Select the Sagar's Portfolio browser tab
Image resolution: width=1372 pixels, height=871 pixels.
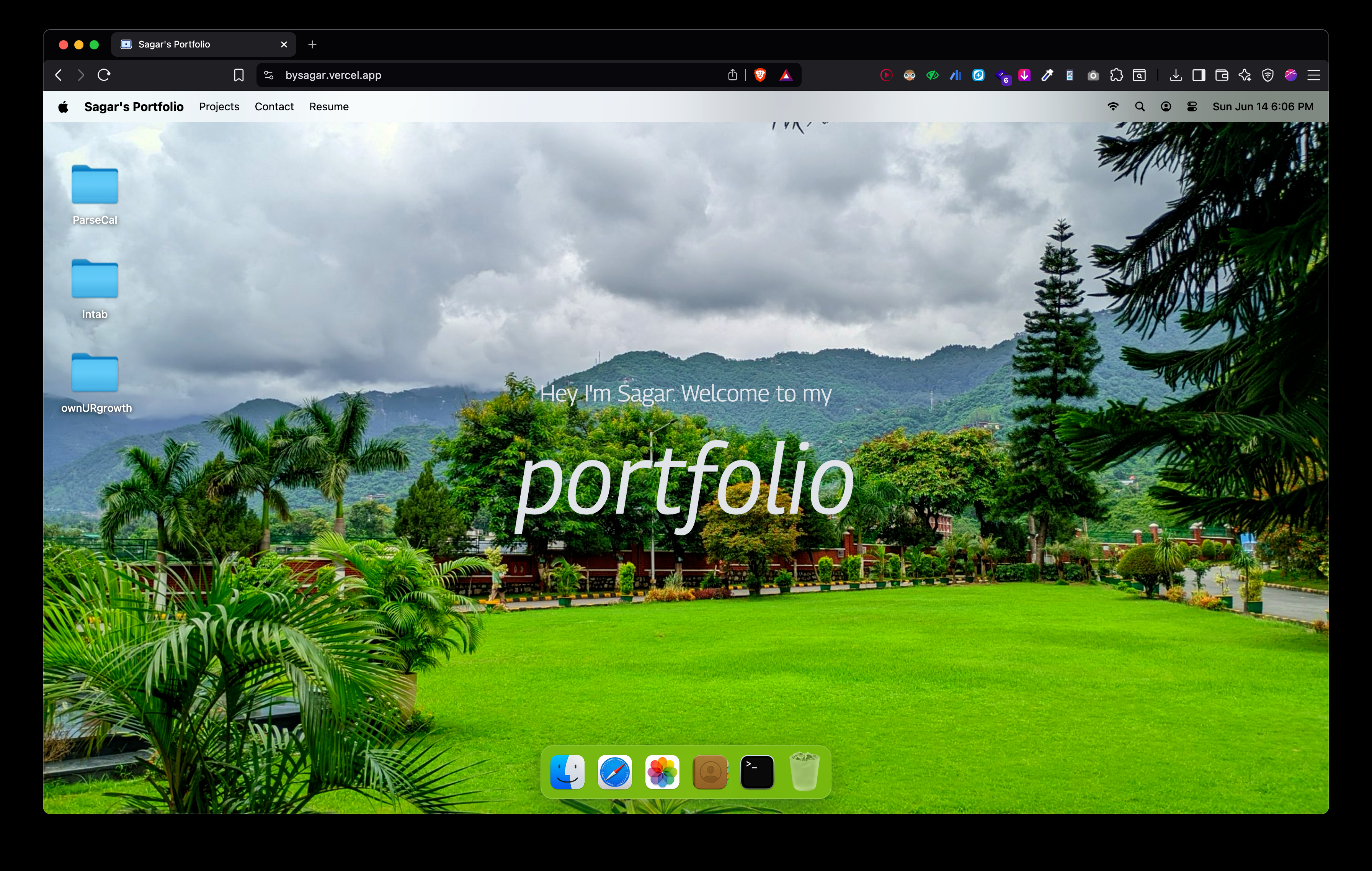coord(203,44)
